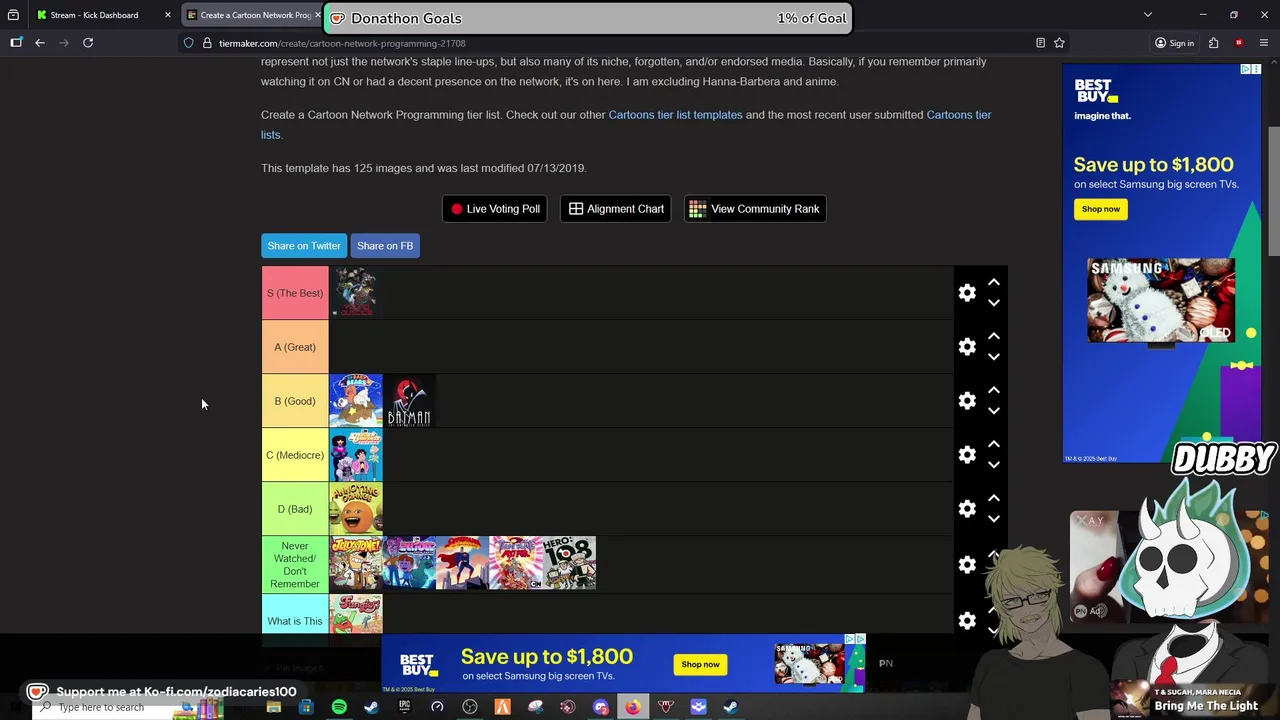
Task: Select the What is This tier label
Action: pos(295,621)
